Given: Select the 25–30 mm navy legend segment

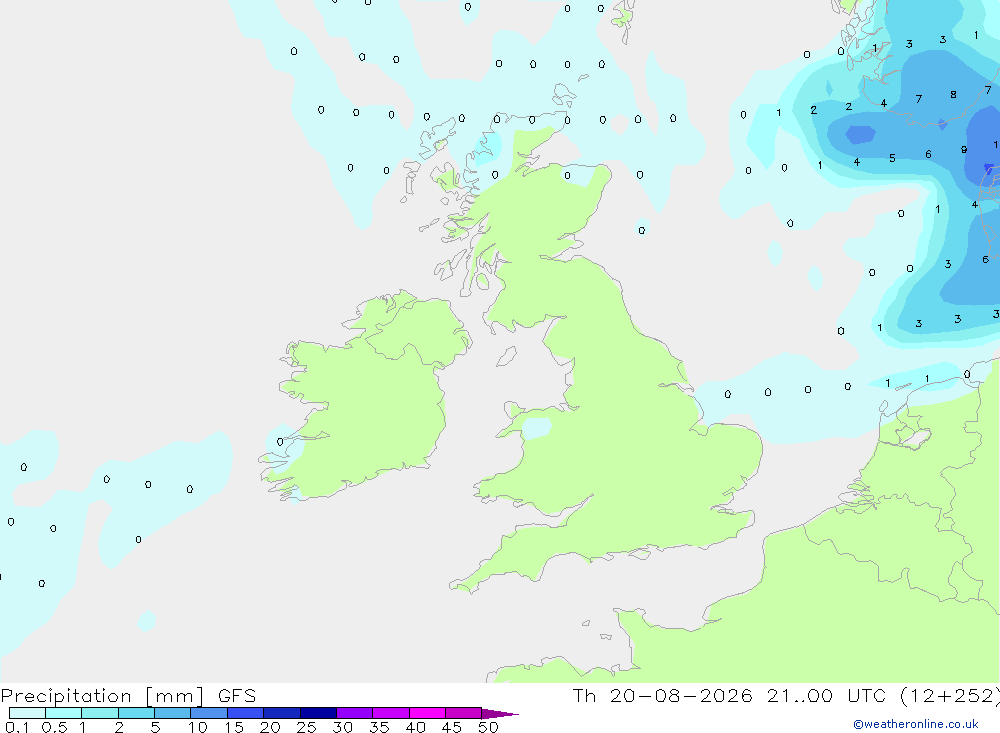Looking at the screenshot, I should point(318,713).
